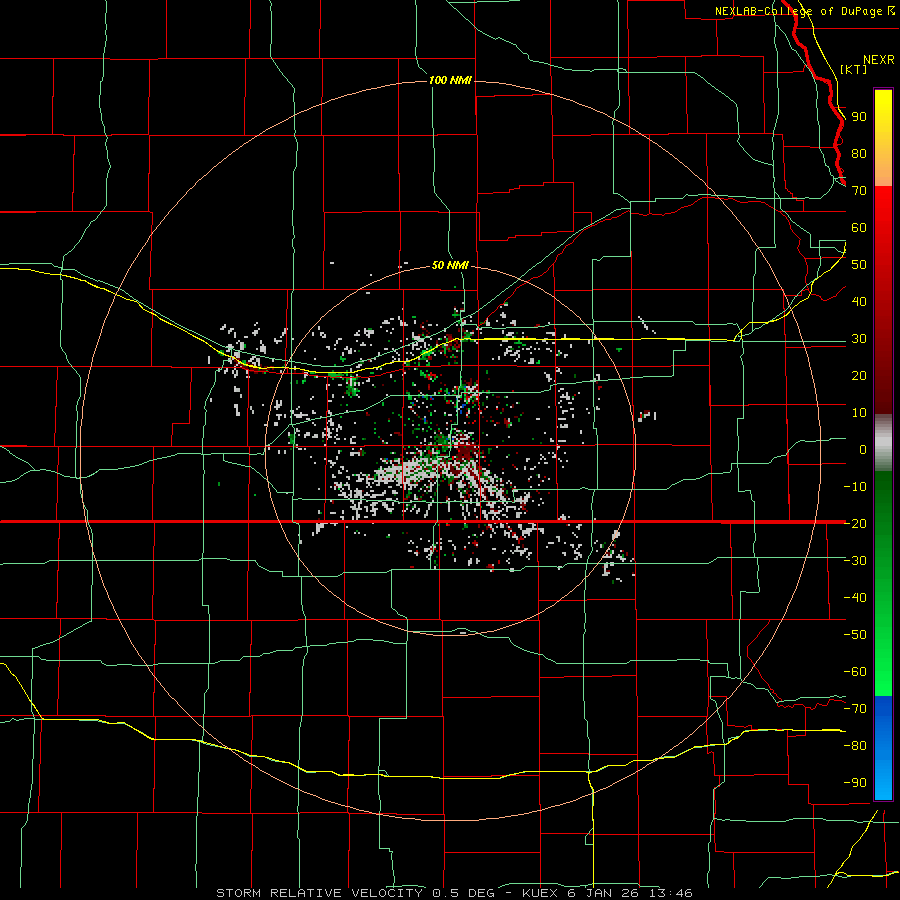This screenshot has height=900, width=900.
Task: Pick the 60 value on the velocity scale
Action: pos(859,227)
